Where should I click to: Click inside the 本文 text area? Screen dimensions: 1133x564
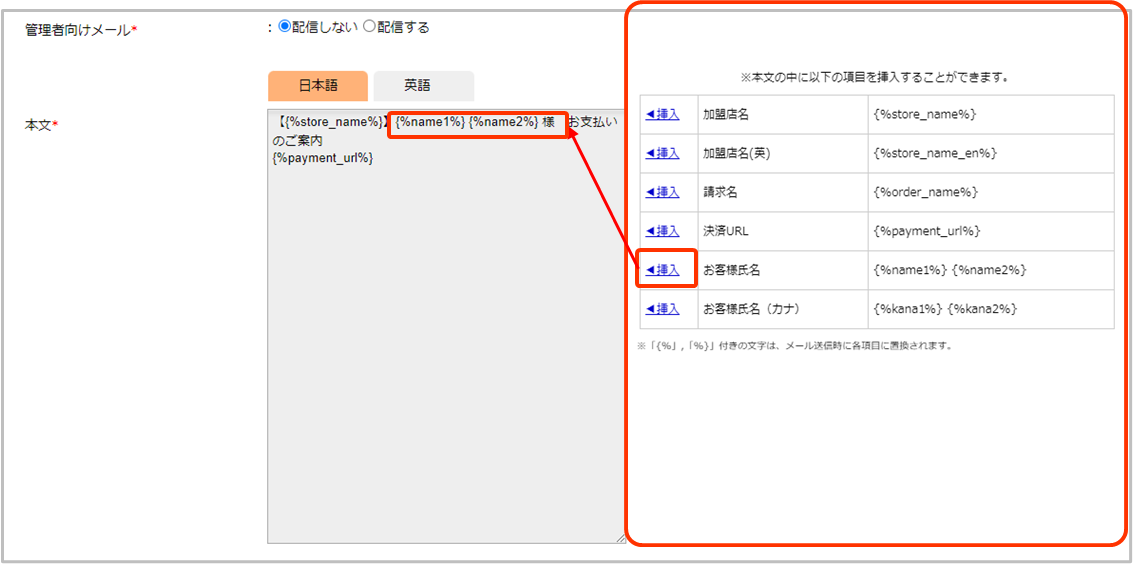[445, 350]
